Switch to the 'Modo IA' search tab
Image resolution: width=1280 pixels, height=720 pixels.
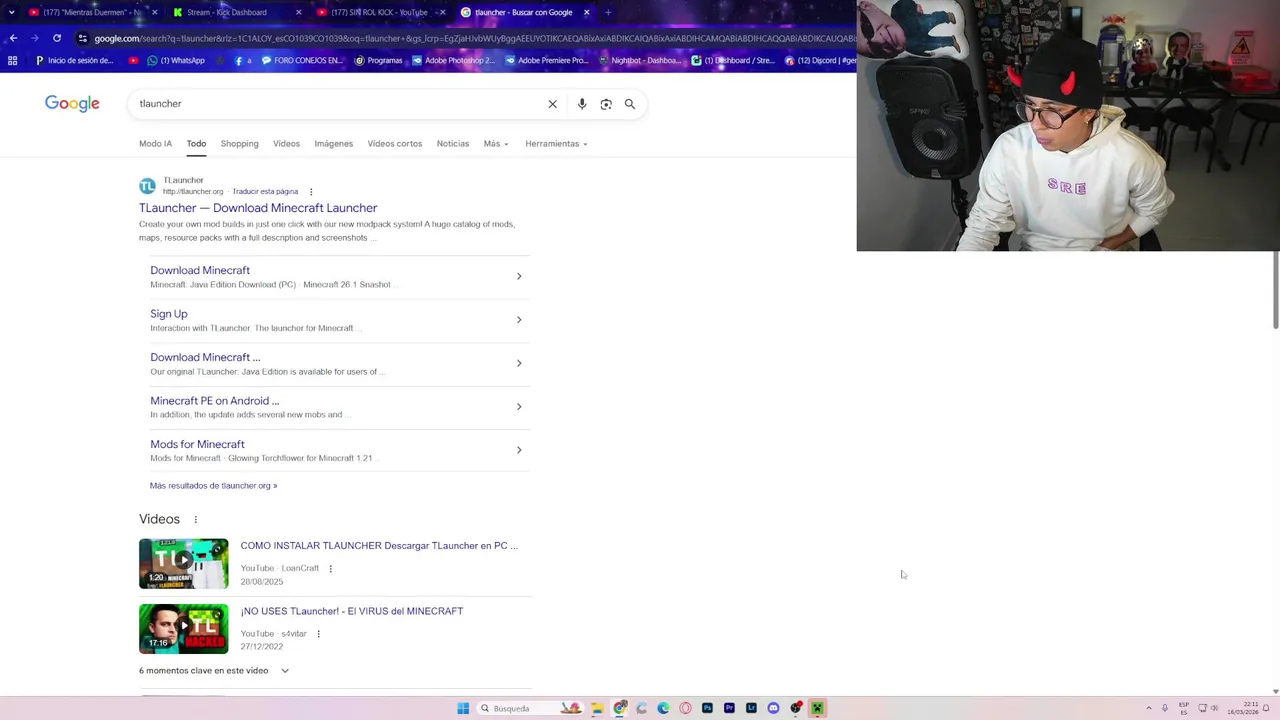click(155, 144)
